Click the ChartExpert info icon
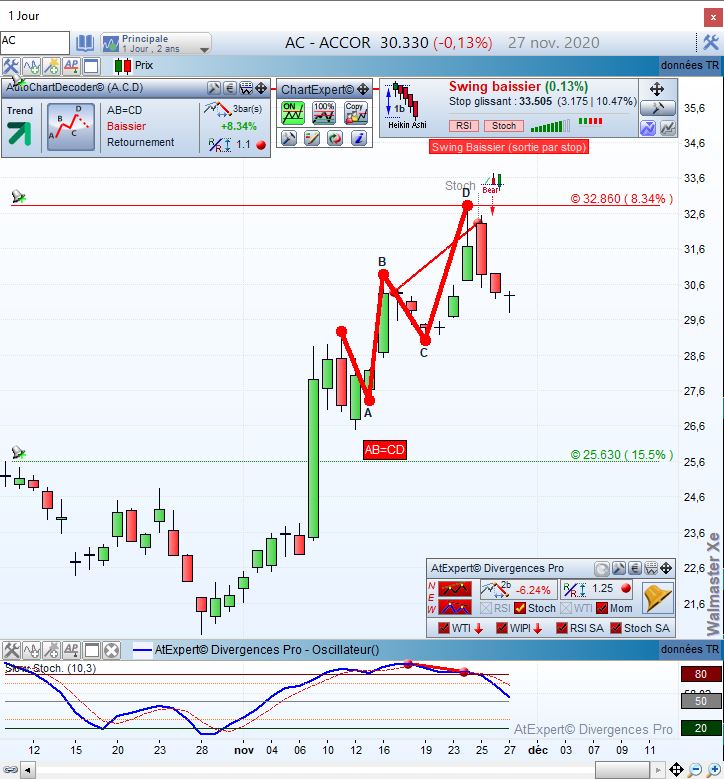Viewport: 724px width, 779px height. point(359,138)
